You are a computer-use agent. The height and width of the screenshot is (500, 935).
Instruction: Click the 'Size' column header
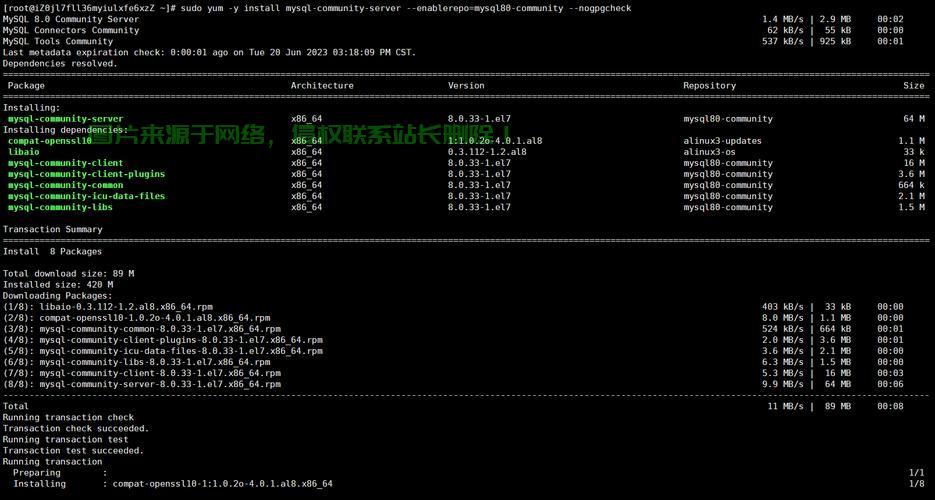point(914,85)
